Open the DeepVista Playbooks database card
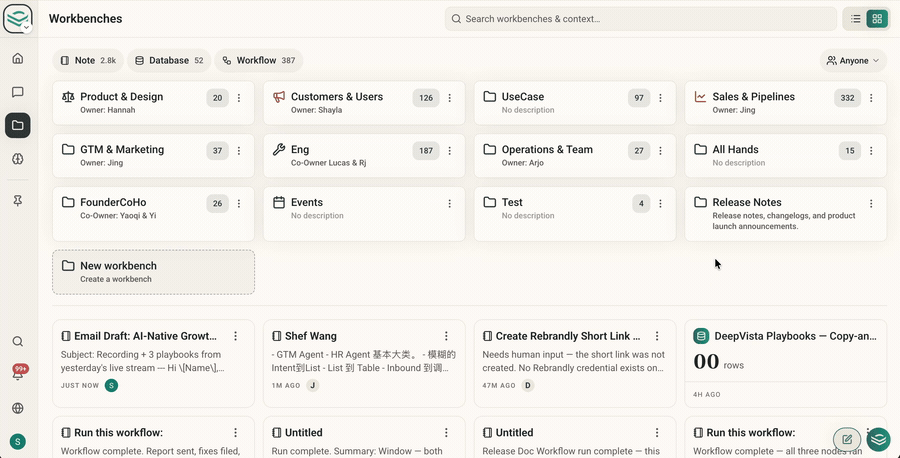This screenshot has height=458, width=900. pos(786,364)
